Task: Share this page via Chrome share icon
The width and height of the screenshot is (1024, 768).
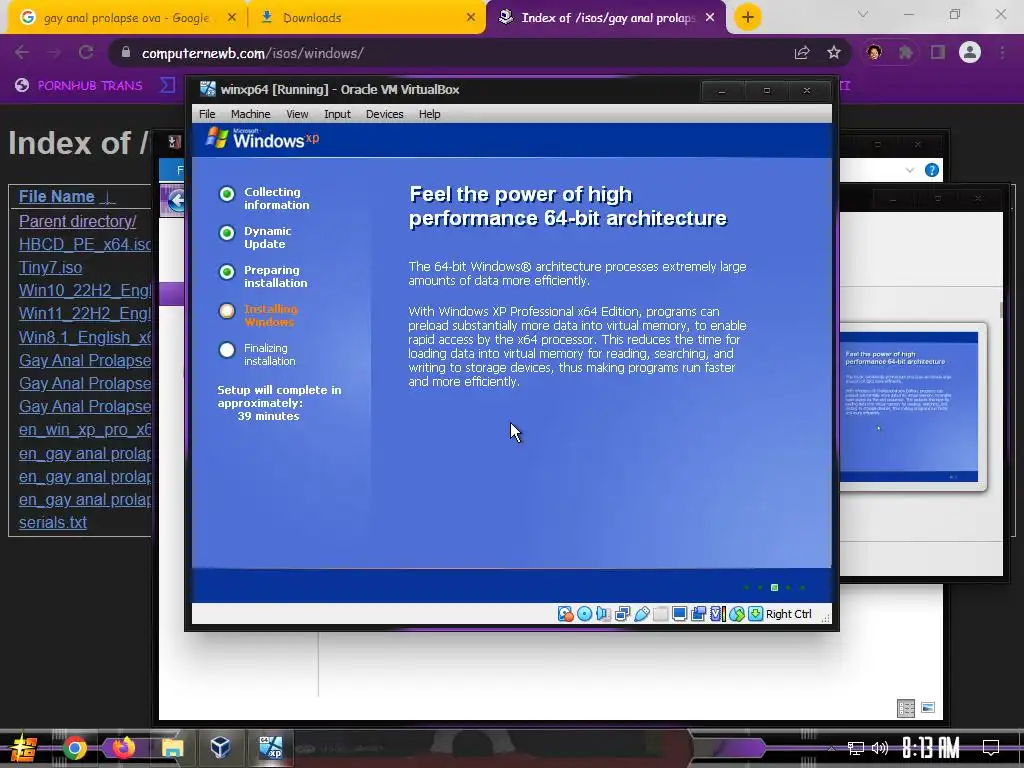Action: point(802,52)
